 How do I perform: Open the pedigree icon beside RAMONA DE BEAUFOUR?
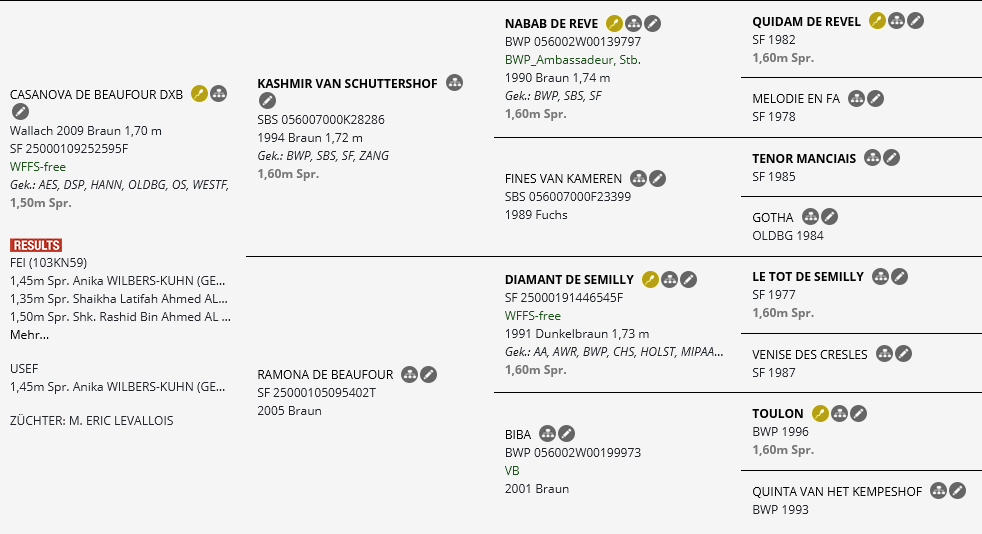click(x=409, y=375)
